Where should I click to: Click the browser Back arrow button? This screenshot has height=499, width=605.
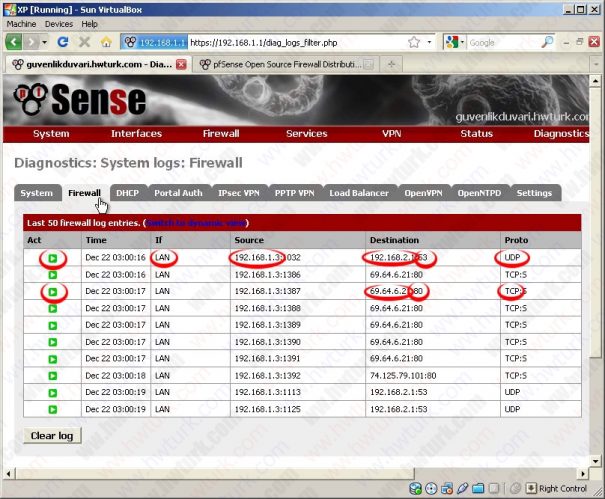pos(14,42)
